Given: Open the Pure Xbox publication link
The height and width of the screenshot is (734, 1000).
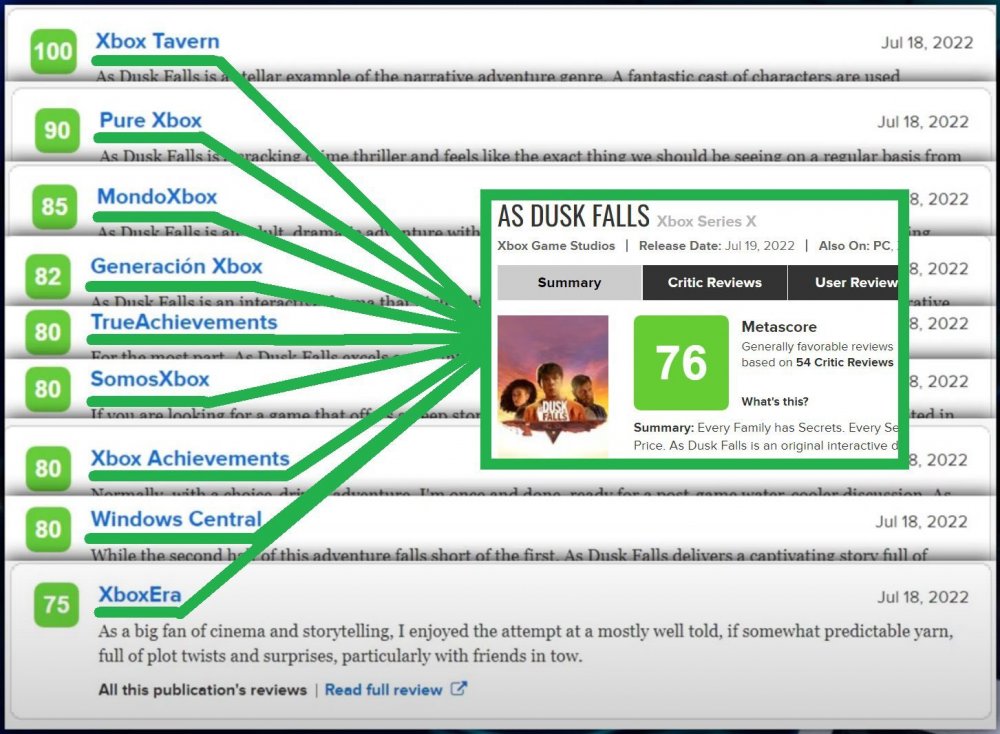Looking at the screenshot, I should pyautogui.click(x=150, y=121).
